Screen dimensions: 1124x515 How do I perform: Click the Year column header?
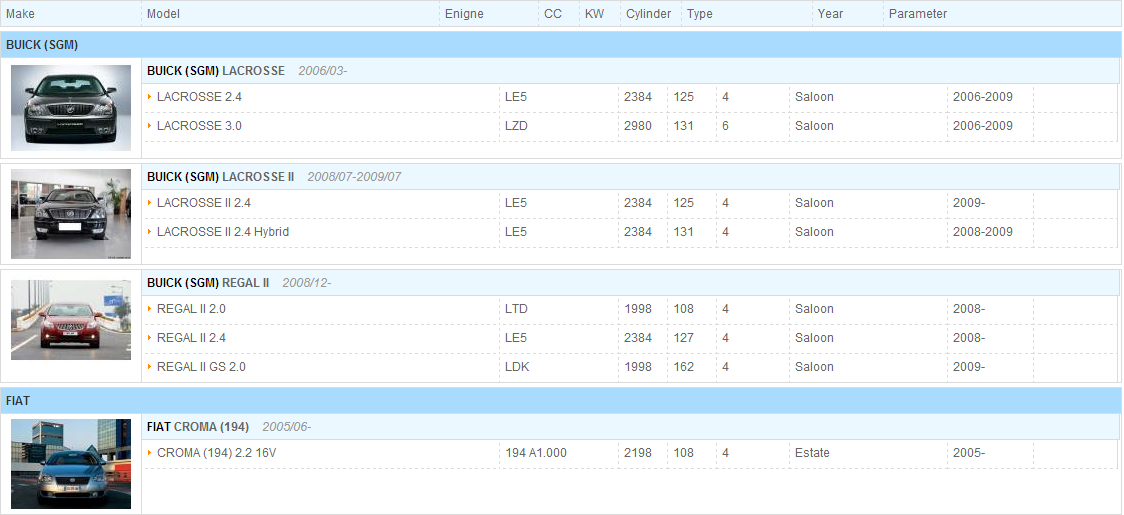[830, 14]
